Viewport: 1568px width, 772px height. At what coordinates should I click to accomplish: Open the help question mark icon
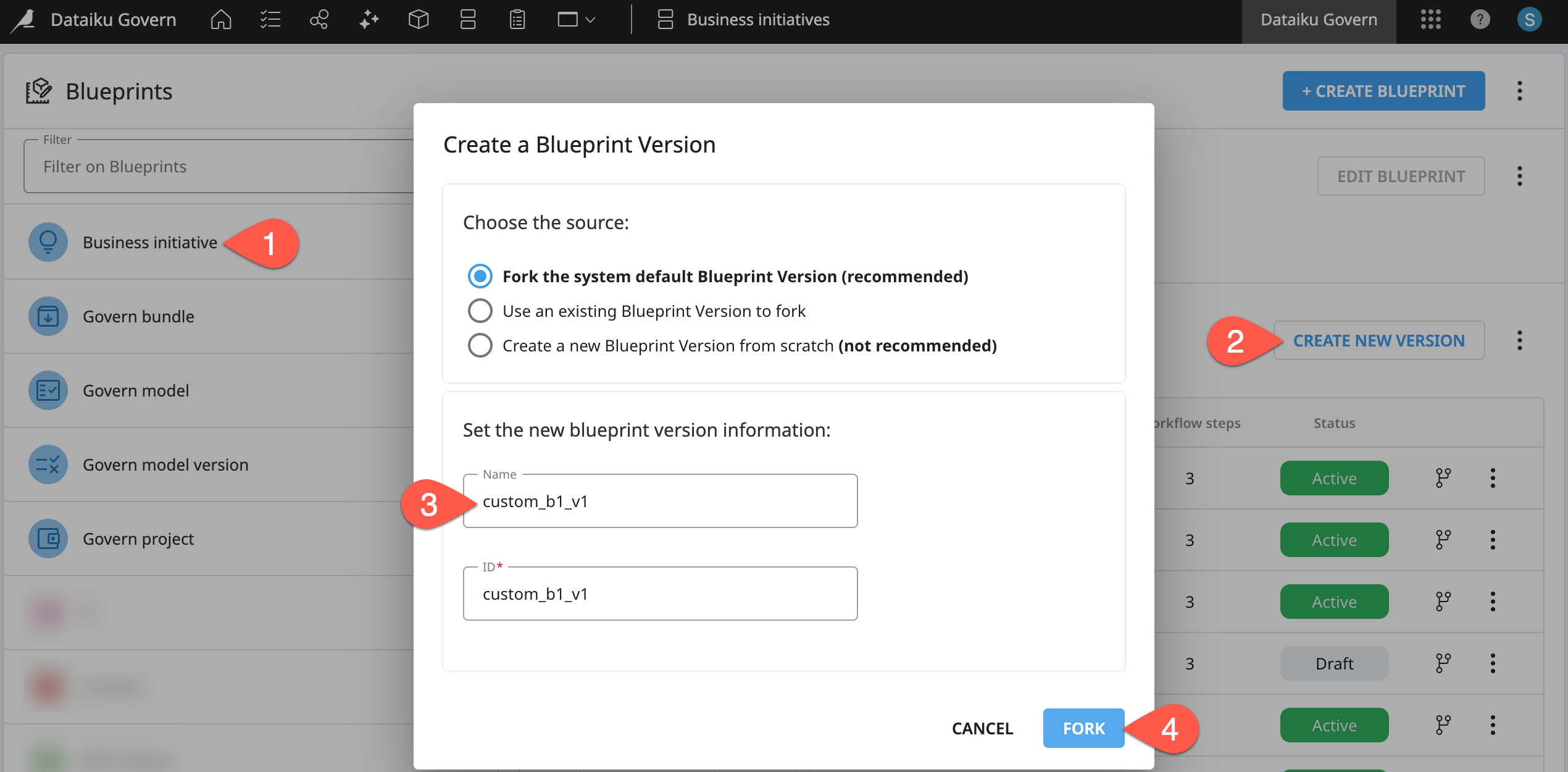point(1480,19)
